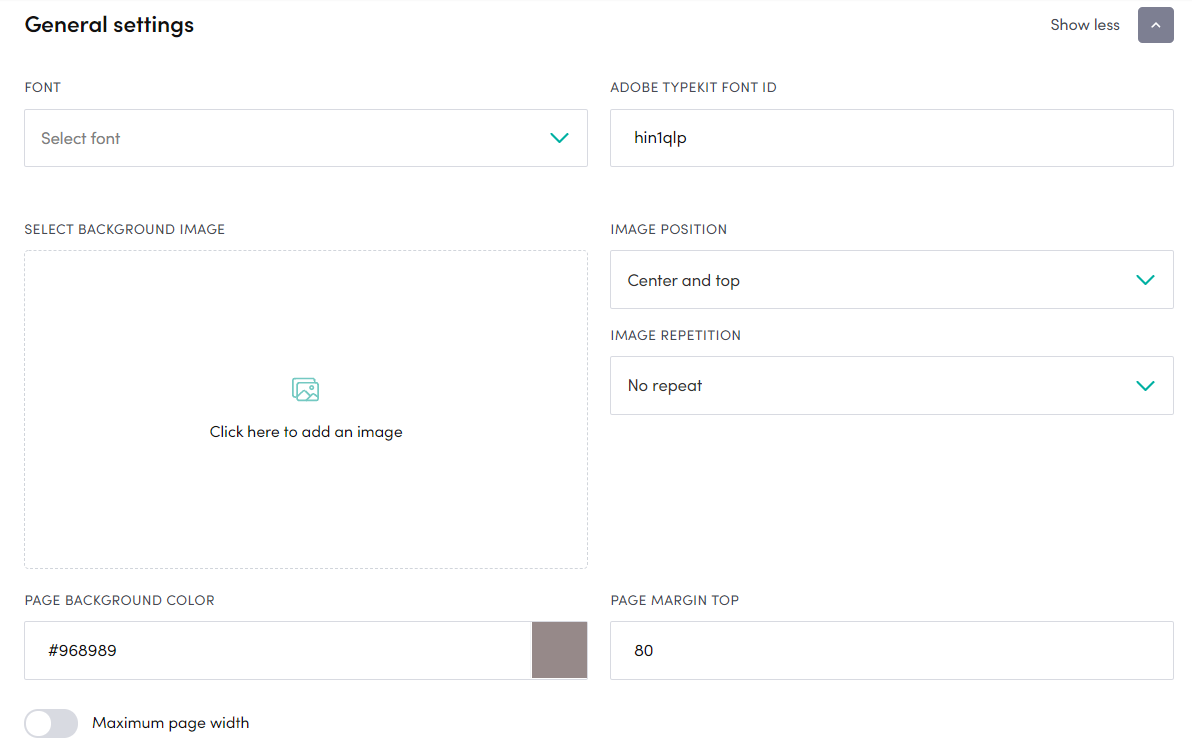Image resolution: width=1192 pixels, height=755 pixels.
Task: Expand the Image position dropdown
Action: click(x=891, y=280)
